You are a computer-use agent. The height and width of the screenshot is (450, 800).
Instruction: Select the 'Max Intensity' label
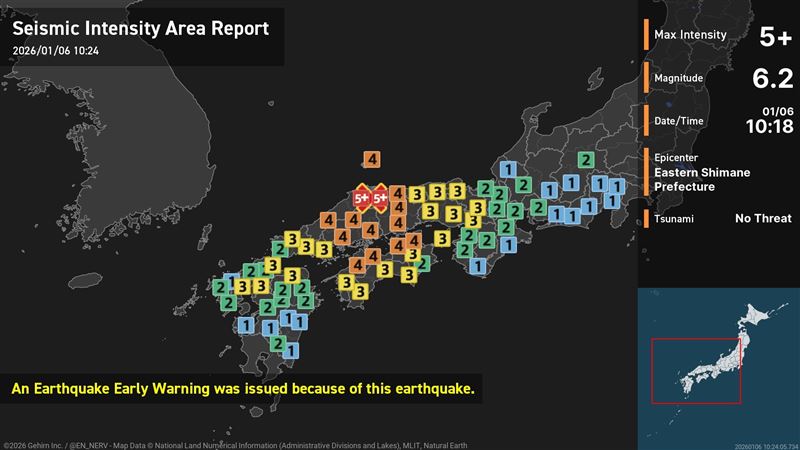690,35
